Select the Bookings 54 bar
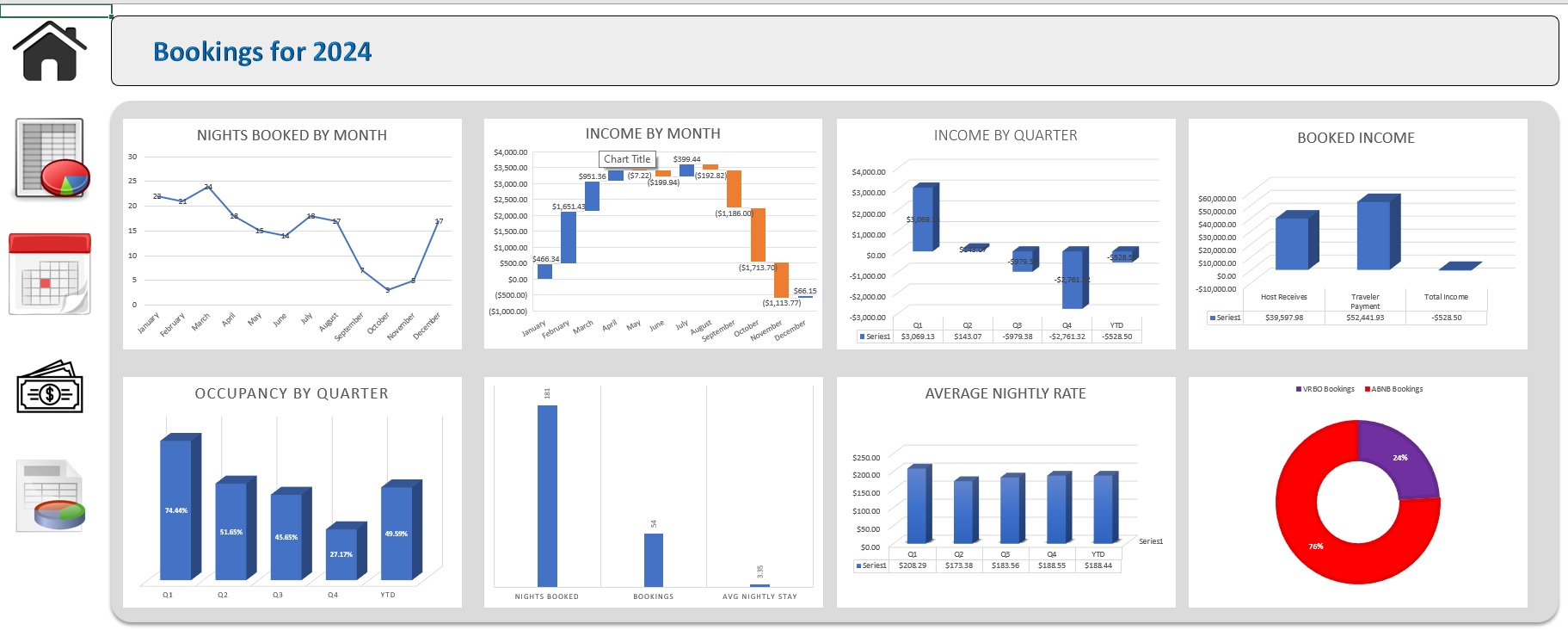 pyautogui.click(x=654, y=560)
